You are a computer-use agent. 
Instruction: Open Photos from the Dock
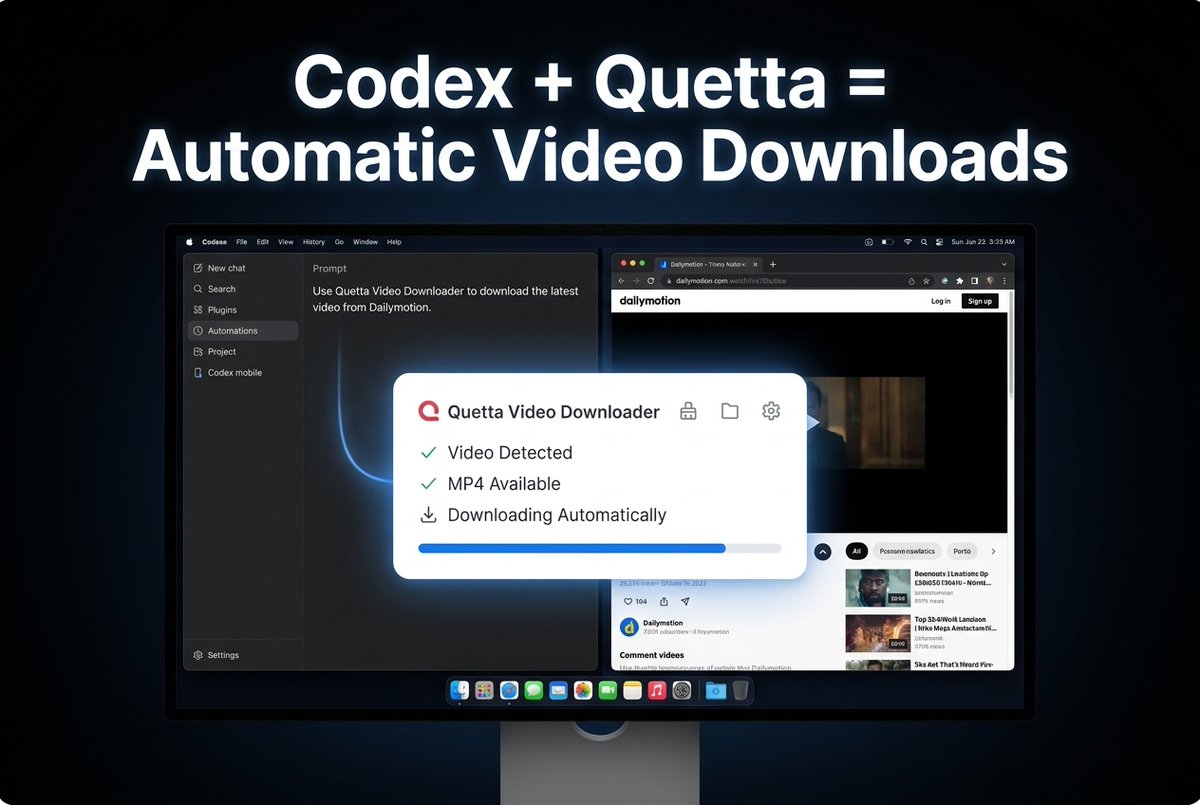(x=583, y=690)
